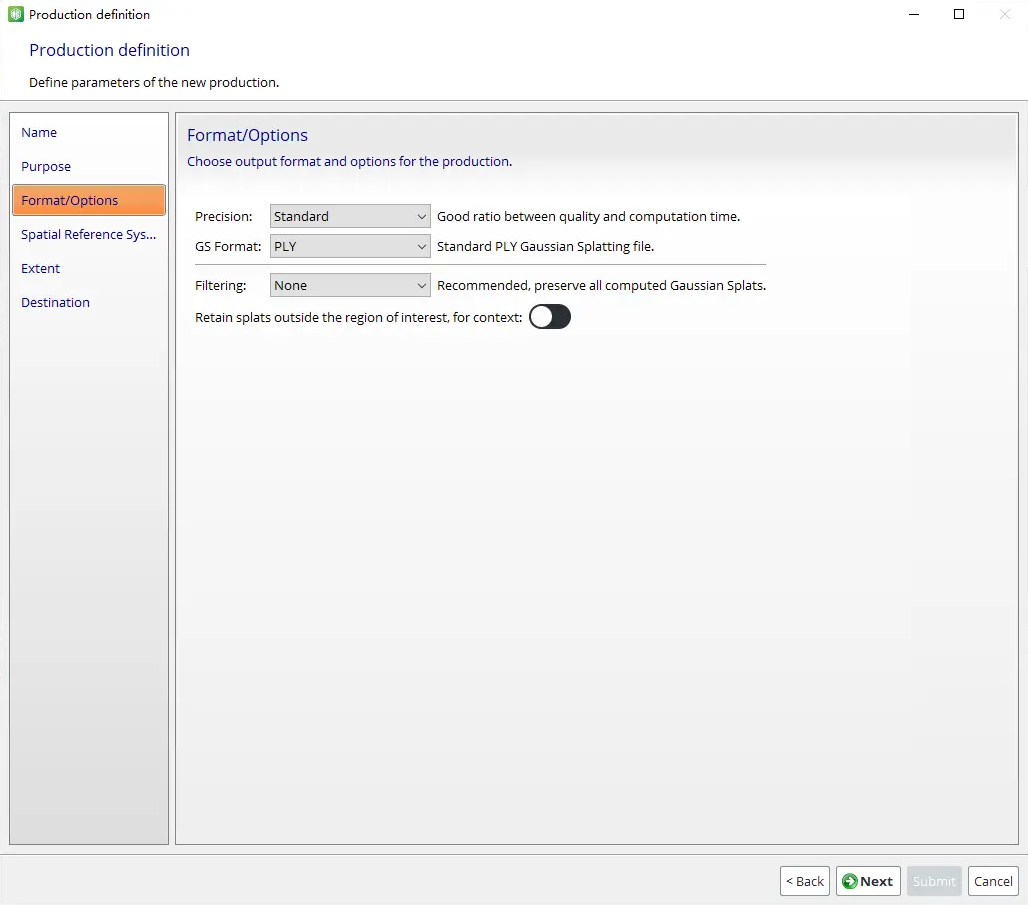Screen dimensions: 1028x905
Task: Click the Production definition app icon in title bar
Action: 16,14
